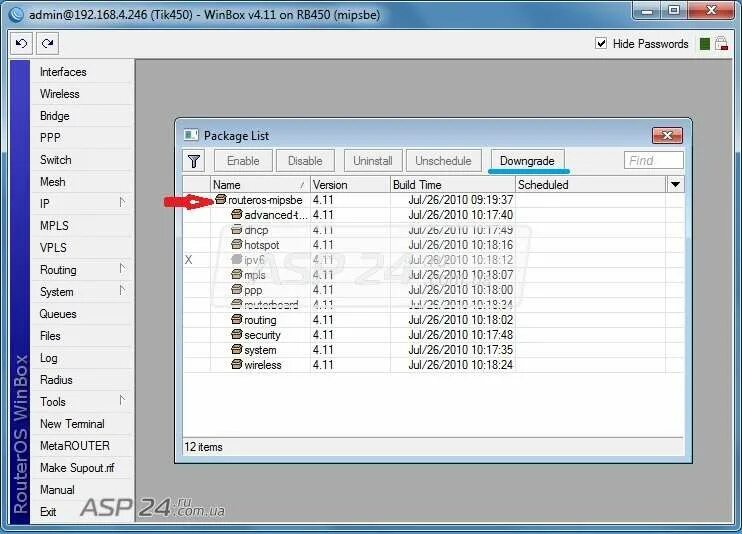Screen dimensions: 742x534
Task: Expand the System submenu arrow
Action: 123,290
